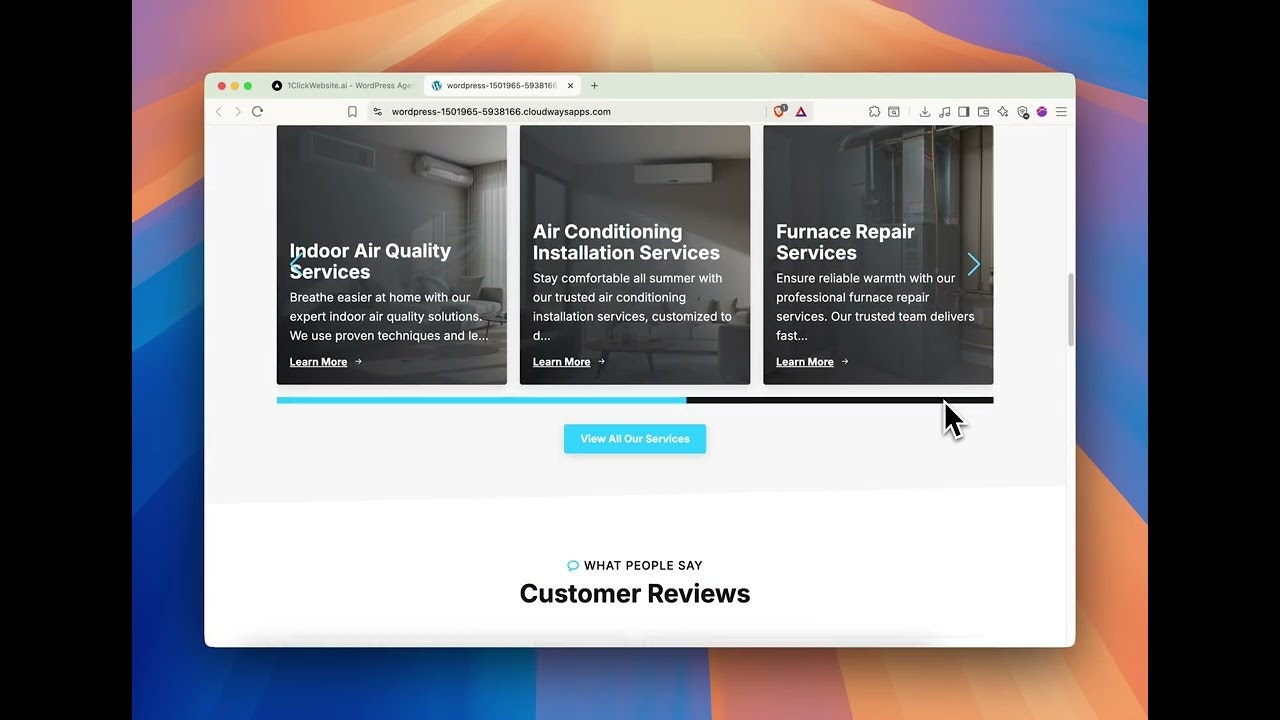Viewport: 1280px width, 720px height.
Task: Open the Brave Playlist music note icon
Action: point(945,111)
